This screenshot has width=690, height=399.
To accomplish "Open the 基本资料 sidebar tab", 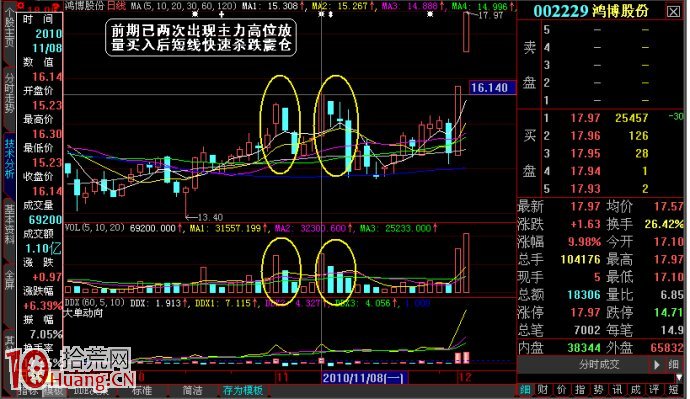I will click(8, 223).
